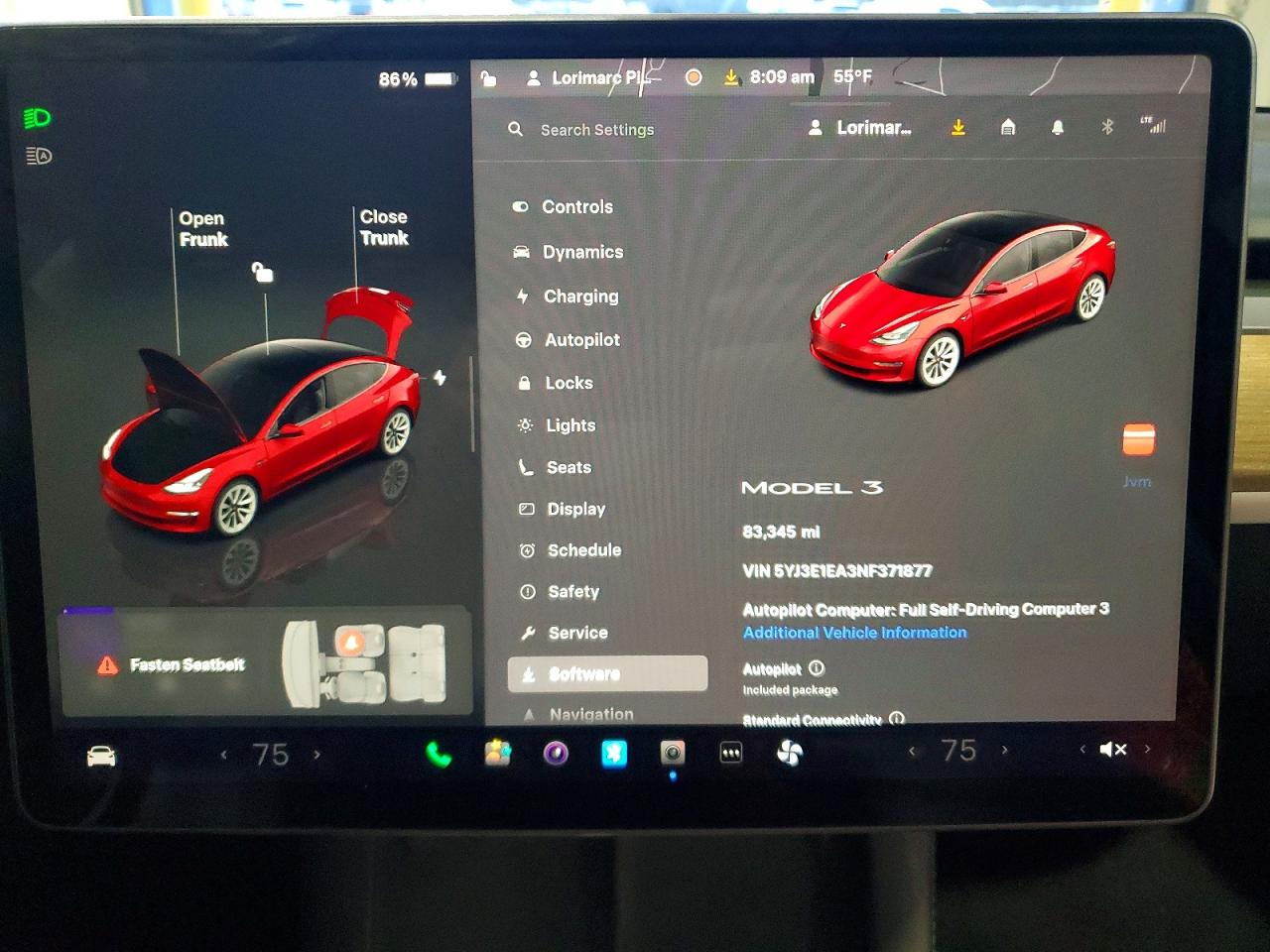Tap the green headlights indicator icon

(x=37, y=118)
